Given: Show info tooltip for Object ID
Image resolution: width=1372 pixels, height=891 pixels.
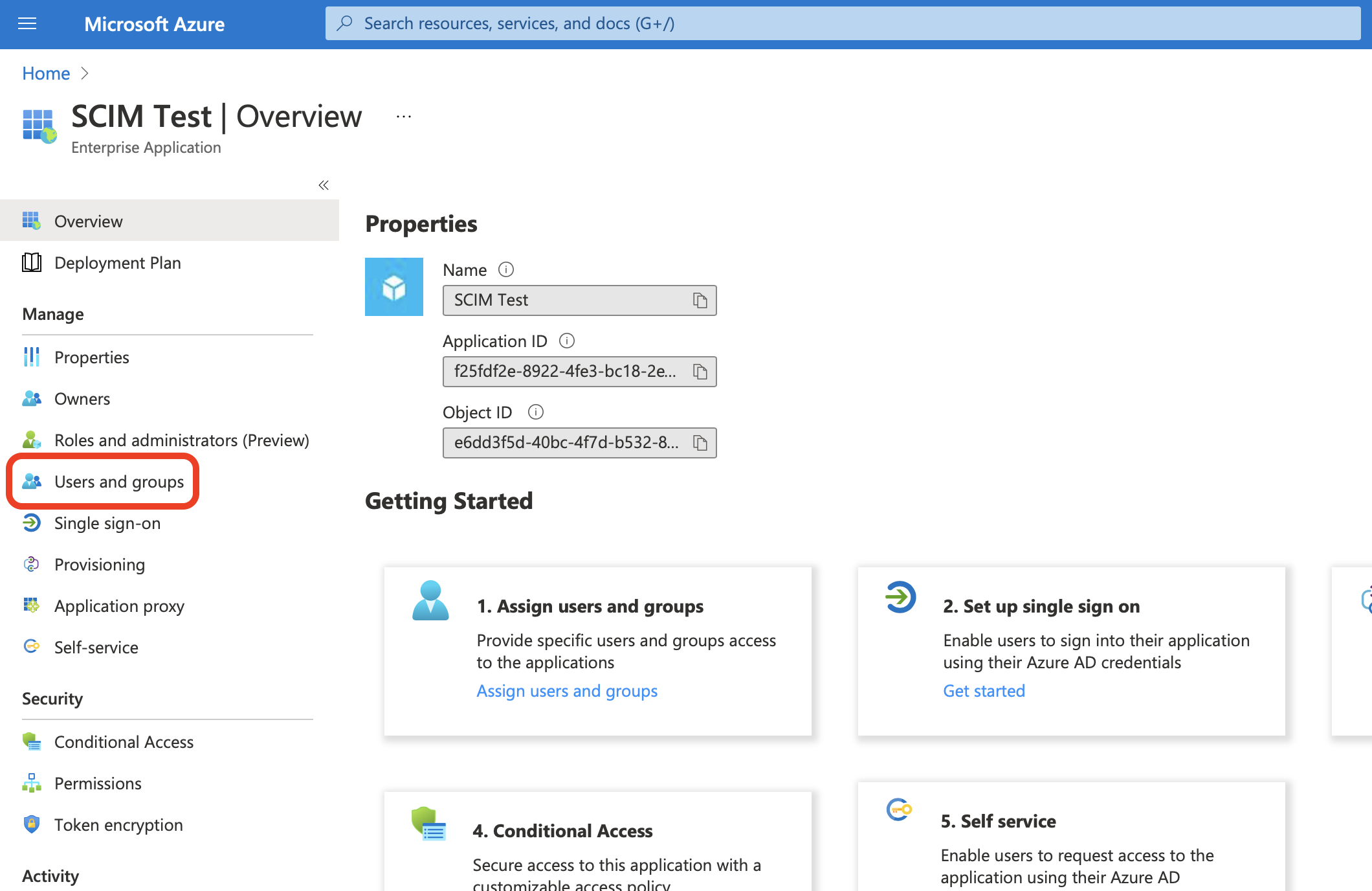Looking at the screenshot, I should tap(536, 412).
